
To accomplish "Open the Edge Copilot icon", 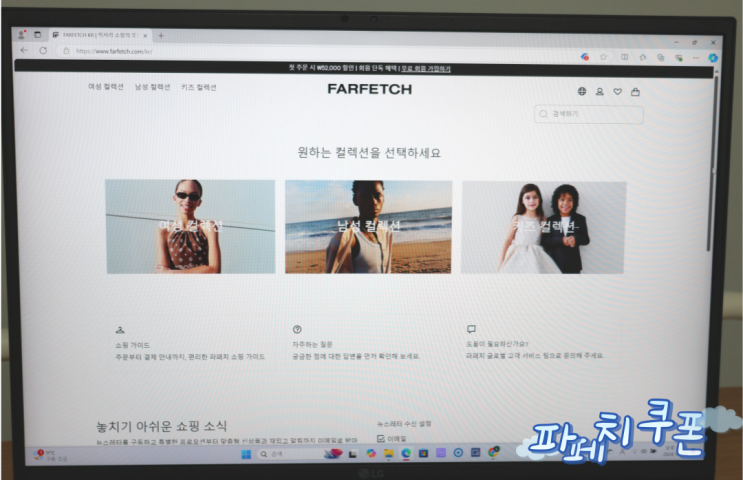I will click(x=712, y=58).
